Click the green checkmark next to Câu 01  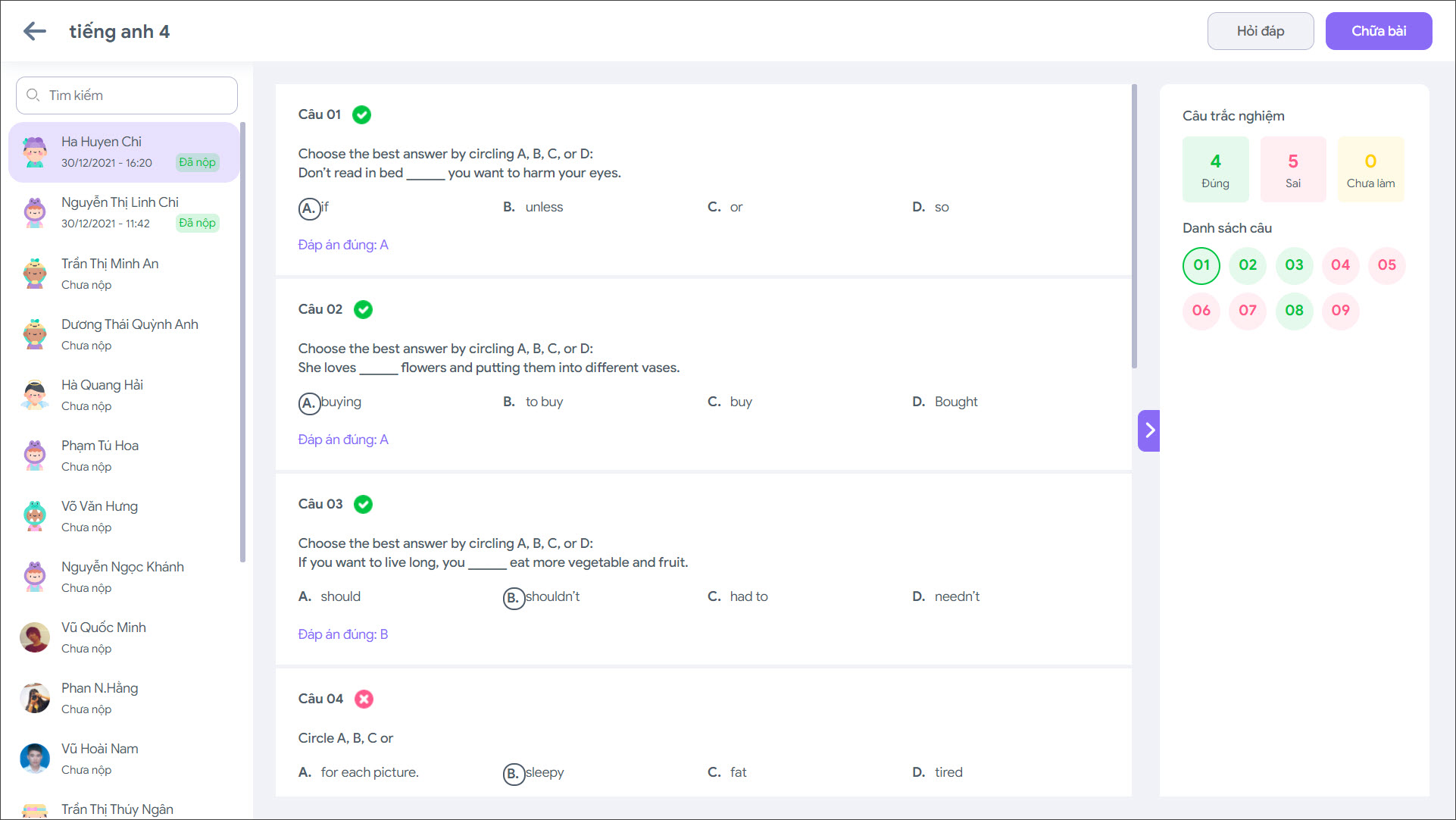[362, 114]
